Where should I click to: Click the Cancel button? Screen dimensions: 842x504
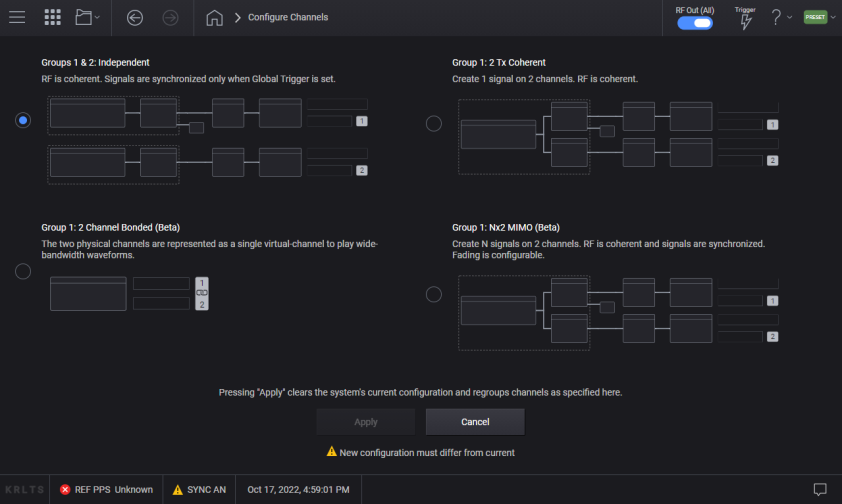475,422
